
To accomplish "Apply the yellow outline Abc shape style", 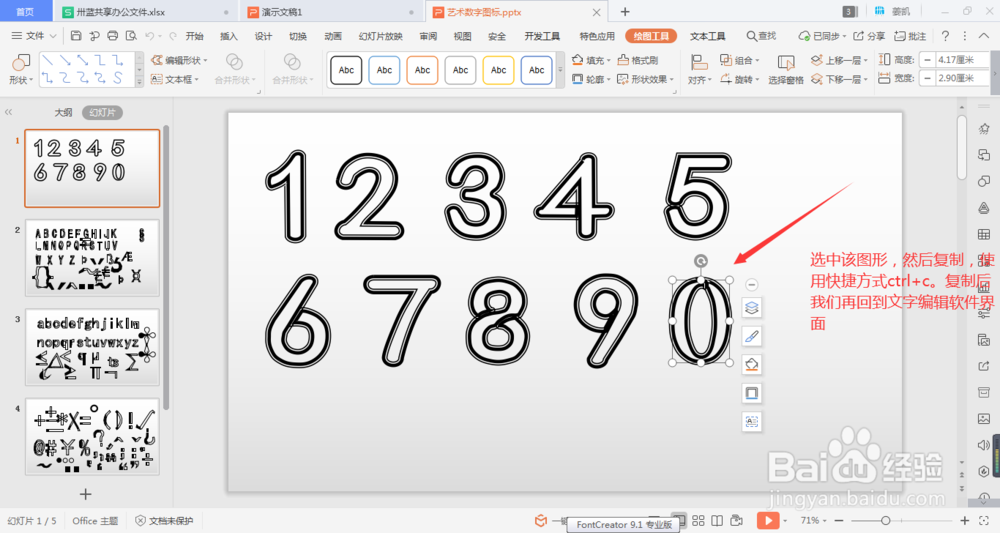I will coord(499,70).
